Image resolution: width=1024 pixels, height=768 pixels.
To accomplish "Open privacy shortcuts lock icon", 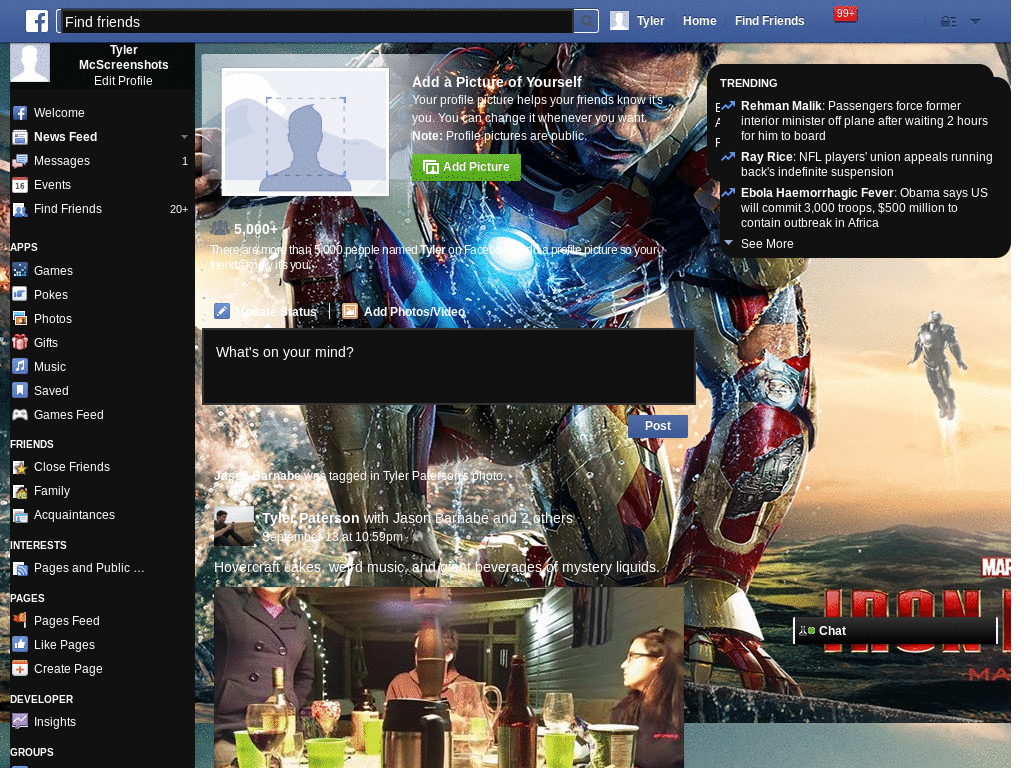I will [x=948, y=22].
